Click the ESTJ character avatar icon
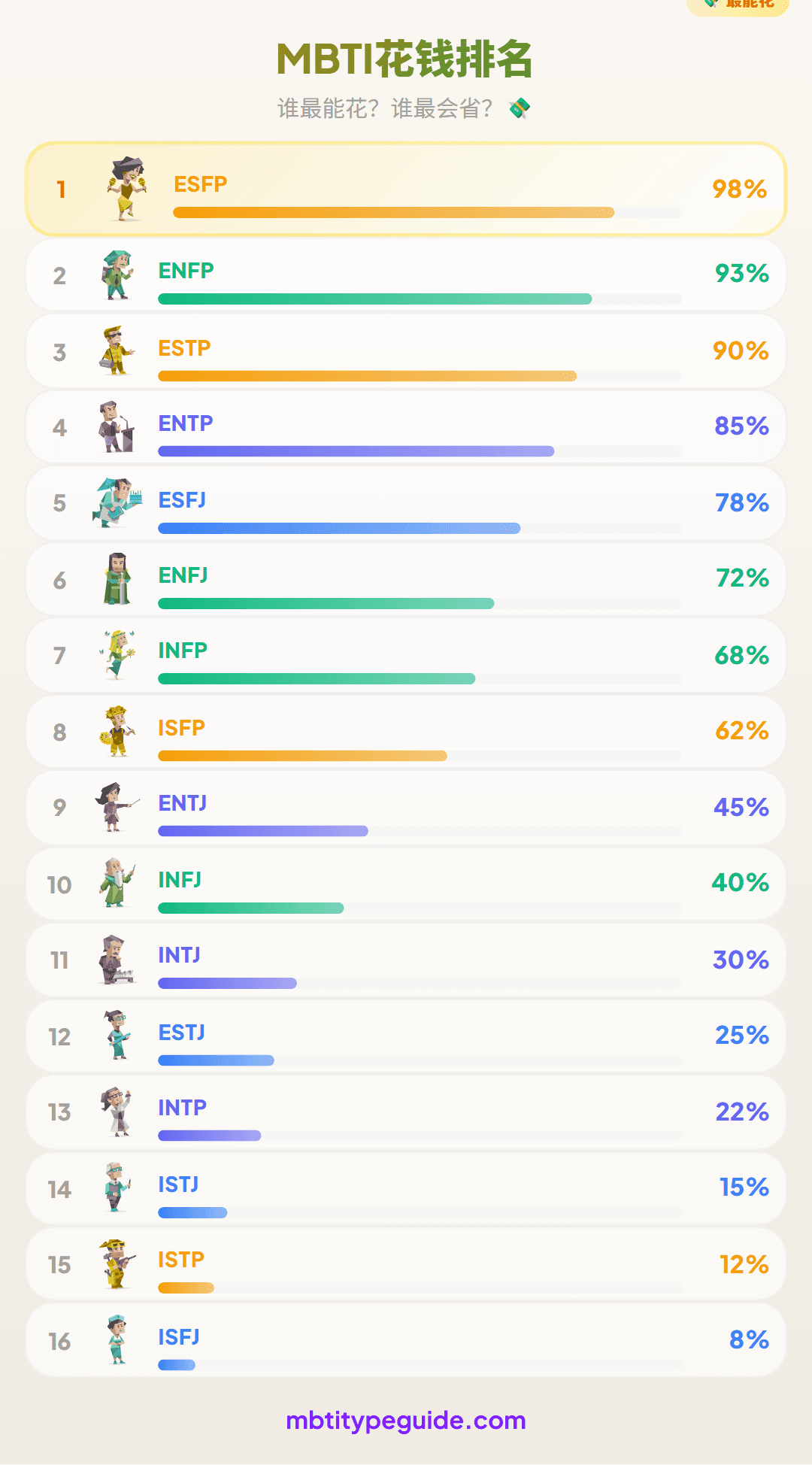Image resolution: width=812 pixels, height=1465 pixels. 117,1035
